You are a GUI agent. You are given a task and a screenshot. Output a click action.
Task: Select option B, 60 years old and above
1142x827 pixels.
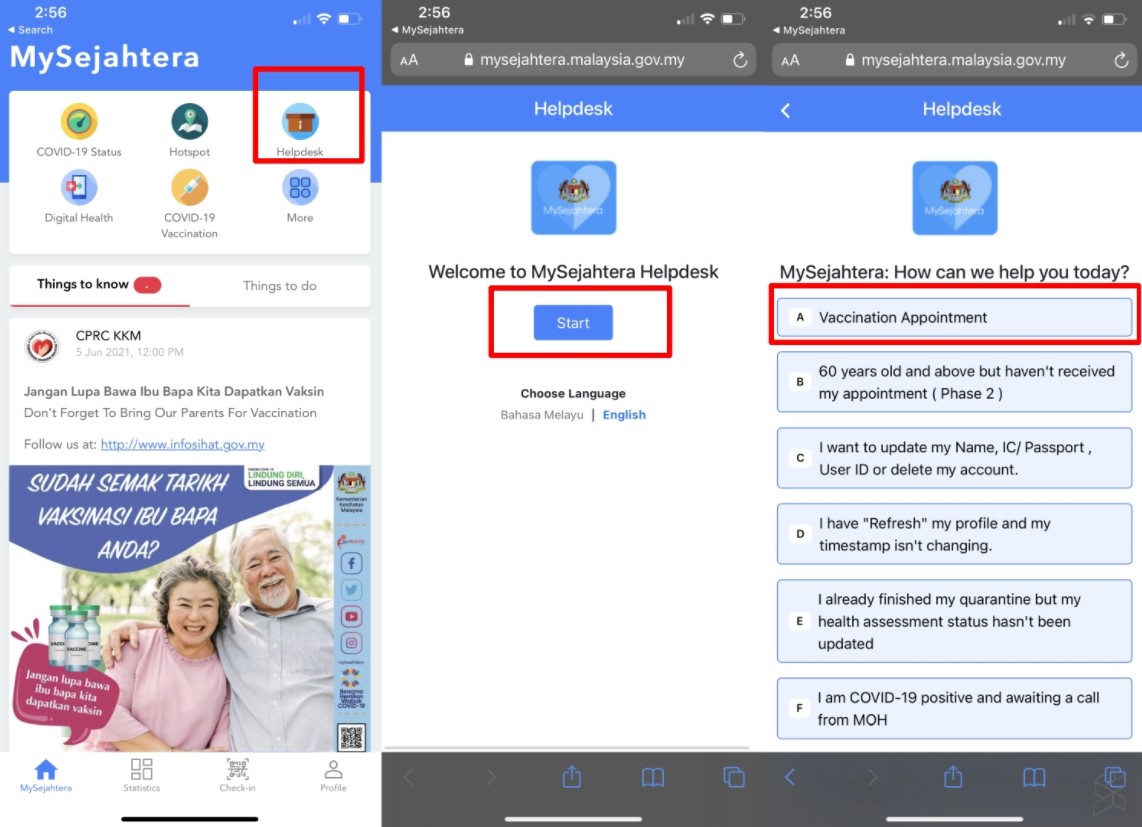click(954, 382)
